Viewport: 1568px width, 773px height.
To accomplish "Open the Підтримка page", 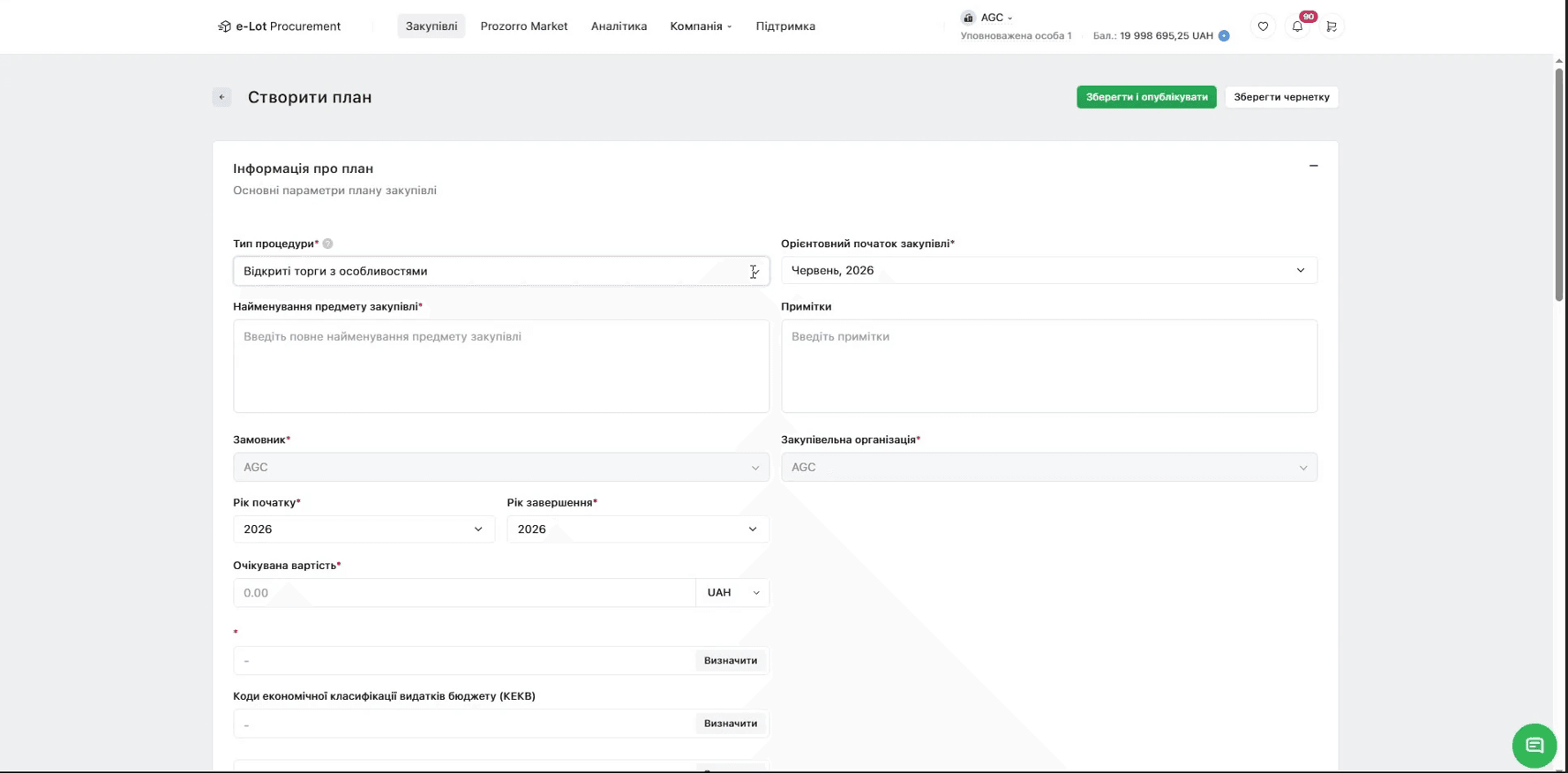I will 785,26.
